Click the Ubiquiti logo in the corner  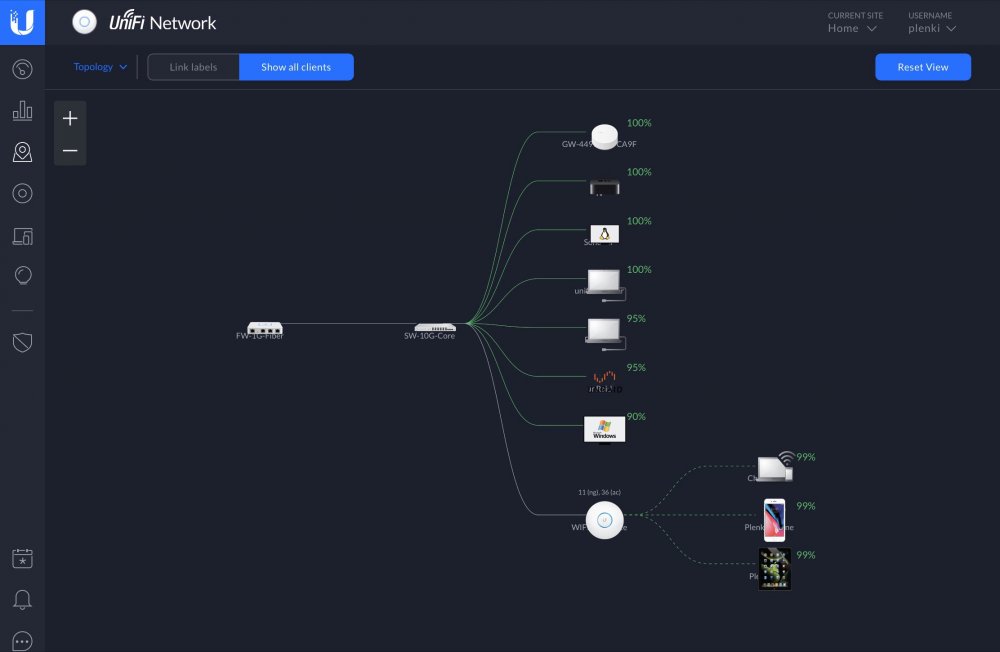pos(22,22)
